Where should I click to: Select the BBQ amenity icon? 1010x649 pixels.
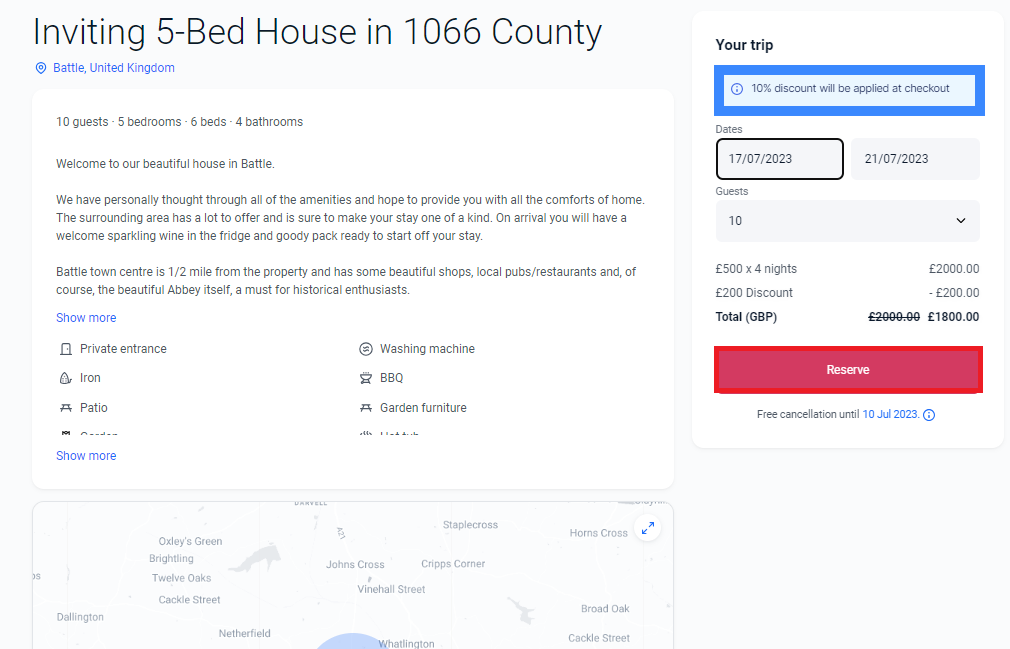(365, 378)
